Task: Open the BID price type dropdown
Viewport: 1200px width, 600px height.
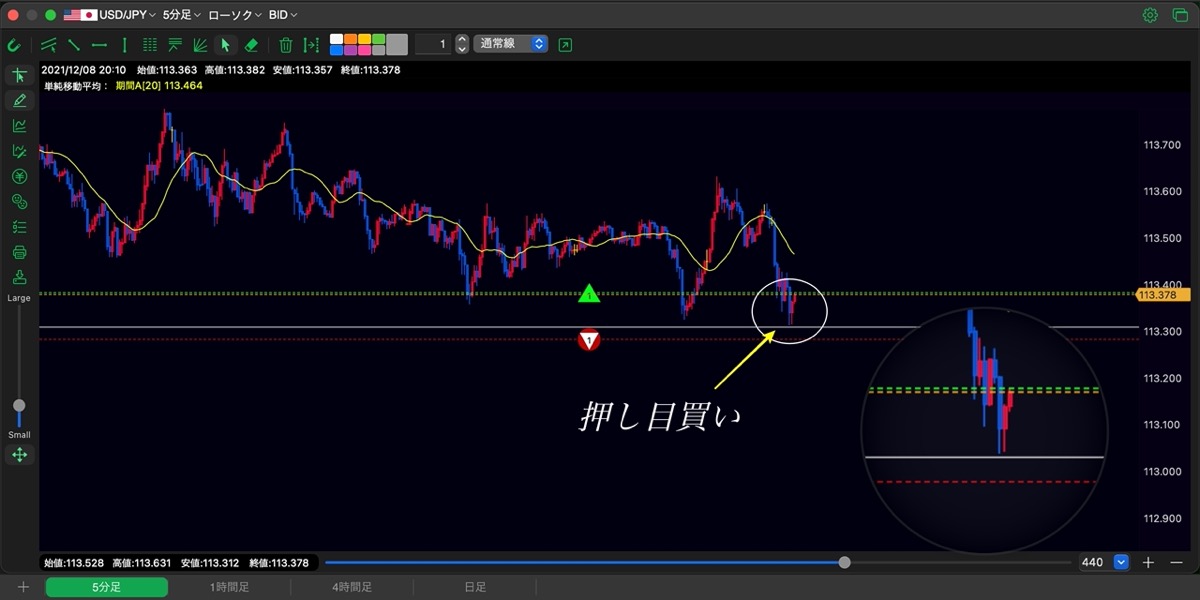Action: coord(283,15)
